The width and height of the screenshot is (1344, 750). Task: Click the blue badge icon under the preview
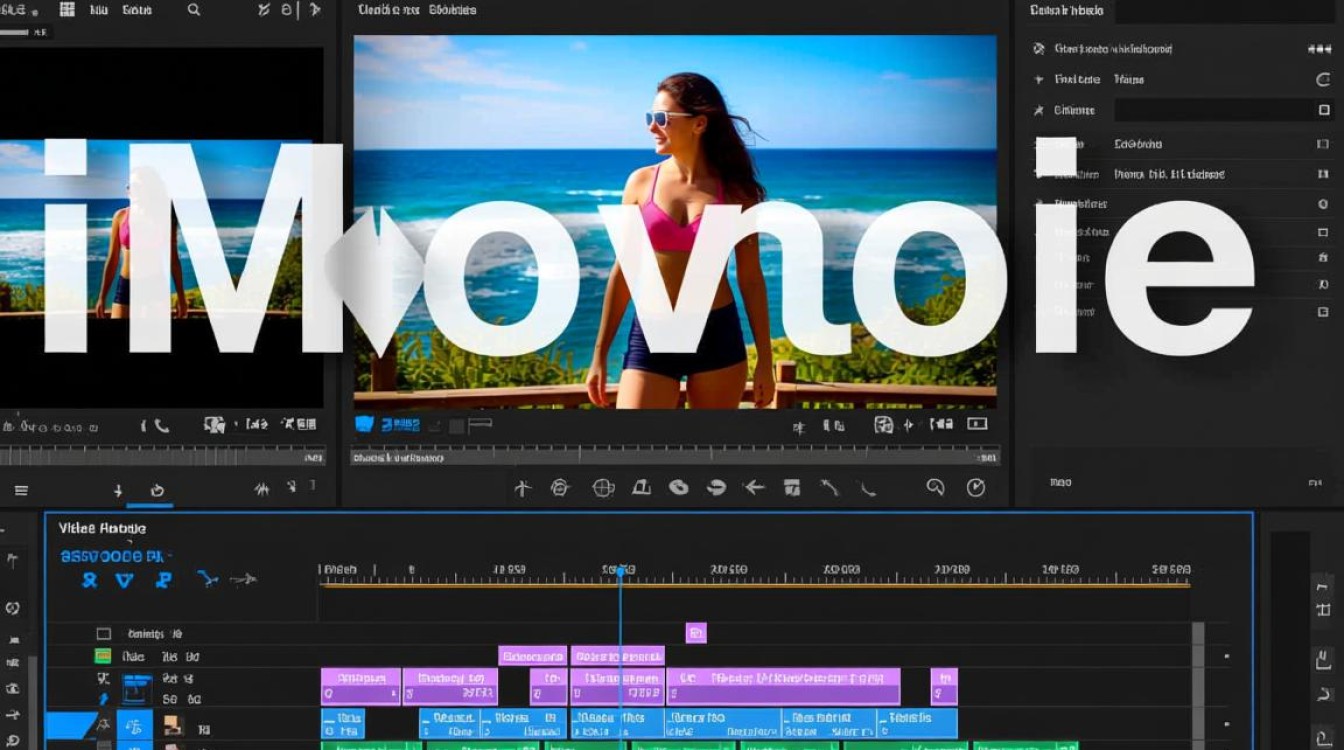[364, 424]
